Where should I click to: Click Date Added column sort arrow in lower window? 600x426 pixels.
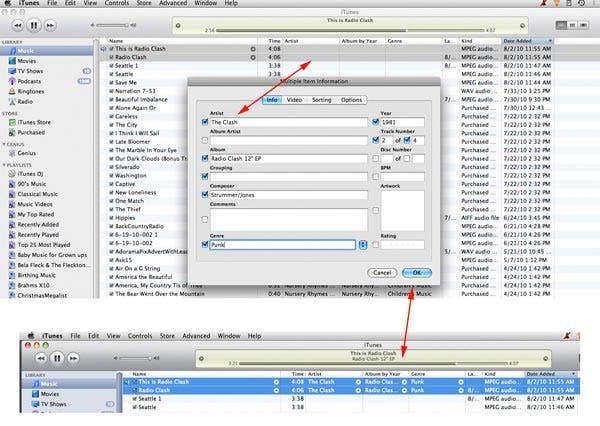[573, 374]
